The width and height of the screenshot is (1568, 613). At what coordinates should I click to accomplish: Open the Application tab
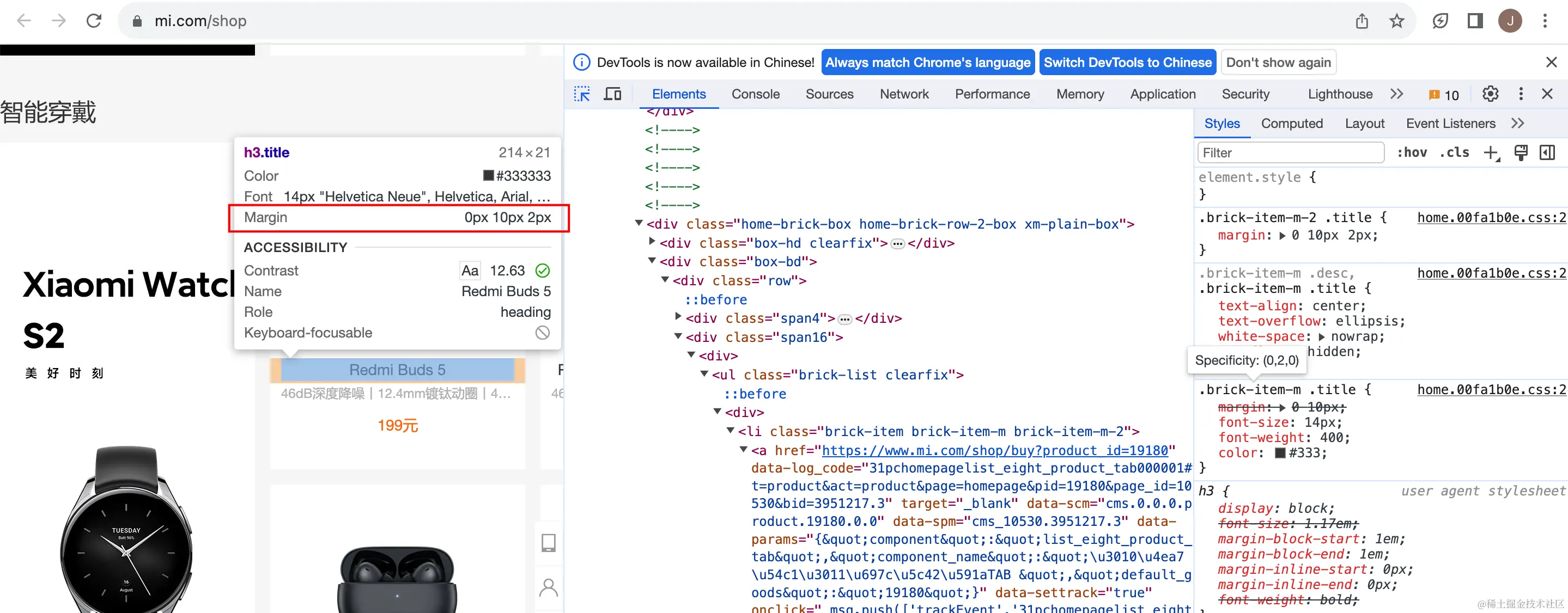(x=1163, y=94)
